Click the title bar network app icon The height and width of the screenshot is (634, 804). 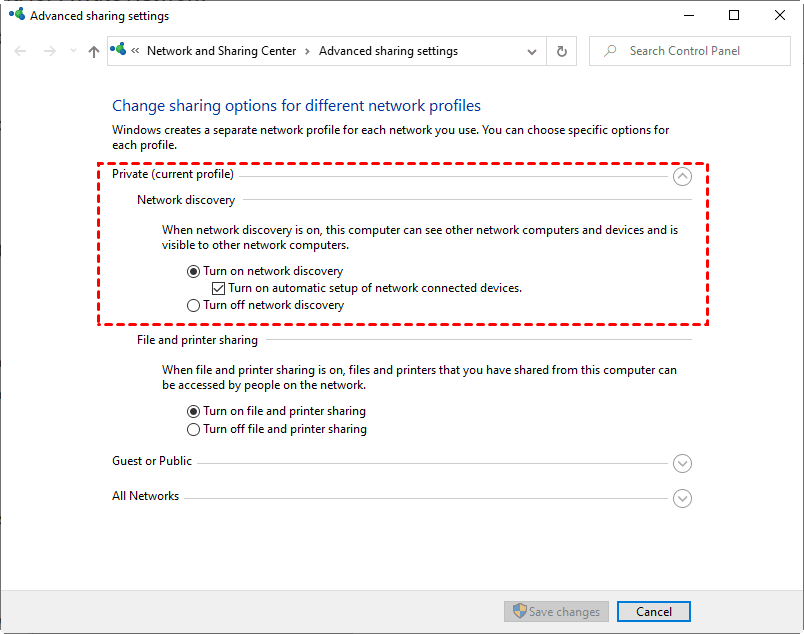[16, 16]
